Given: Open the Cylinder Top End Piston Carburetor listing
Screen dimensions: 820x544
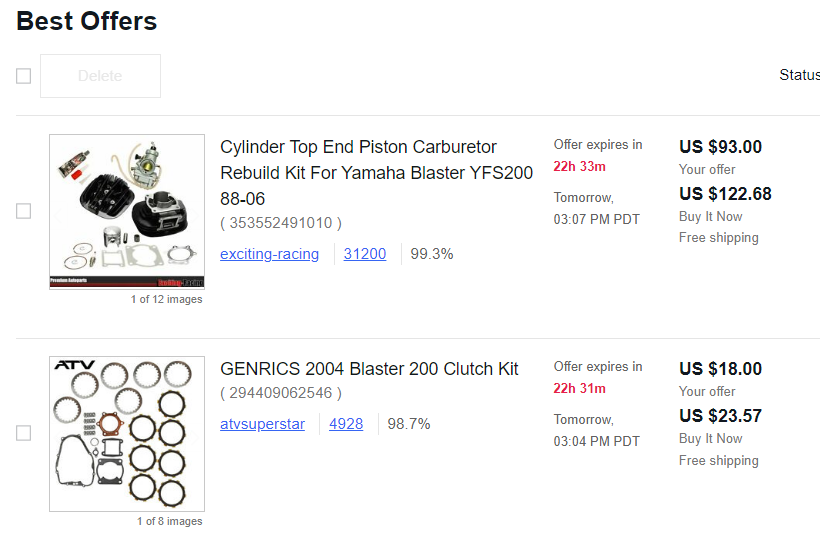Looking at the screenshot, I should coord(377,173).
